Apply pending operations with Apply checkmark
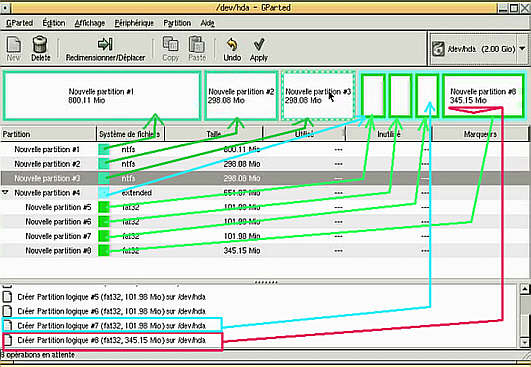The width and height of the screenshot is (531, 367). click(259, 44)
